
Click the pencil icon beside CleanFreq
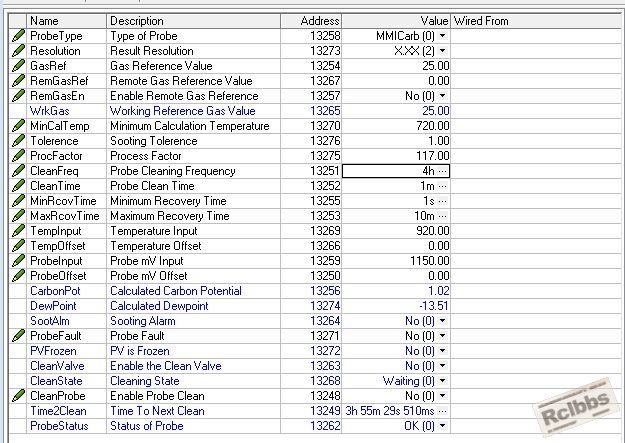[x=18, y=171]
